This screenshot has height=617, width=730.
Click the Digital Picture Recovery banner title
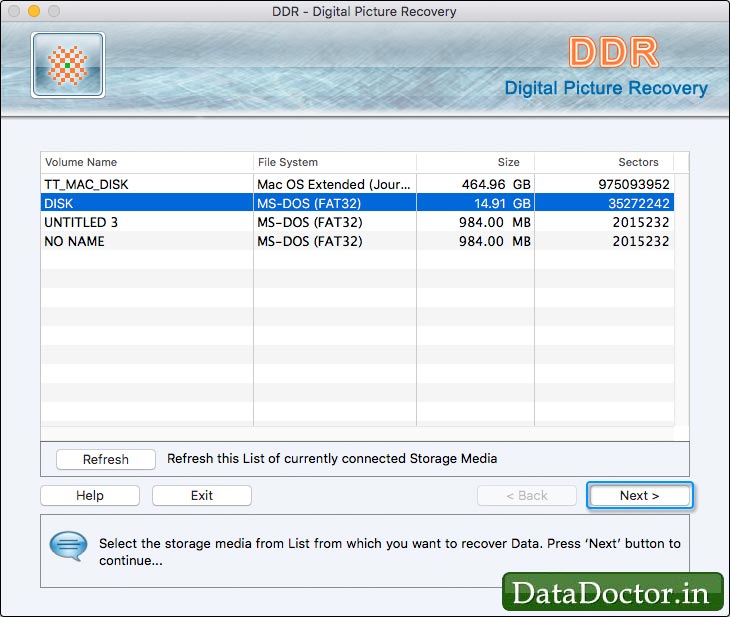[x=606, y=88]
